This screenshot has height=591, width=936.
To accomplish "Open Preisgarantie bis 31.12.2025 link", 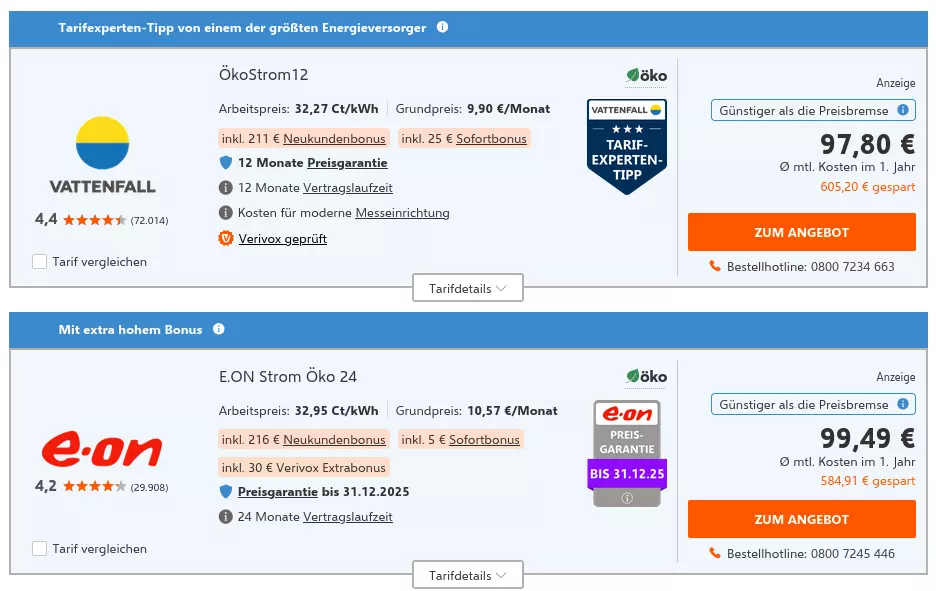I will point(278,492).
